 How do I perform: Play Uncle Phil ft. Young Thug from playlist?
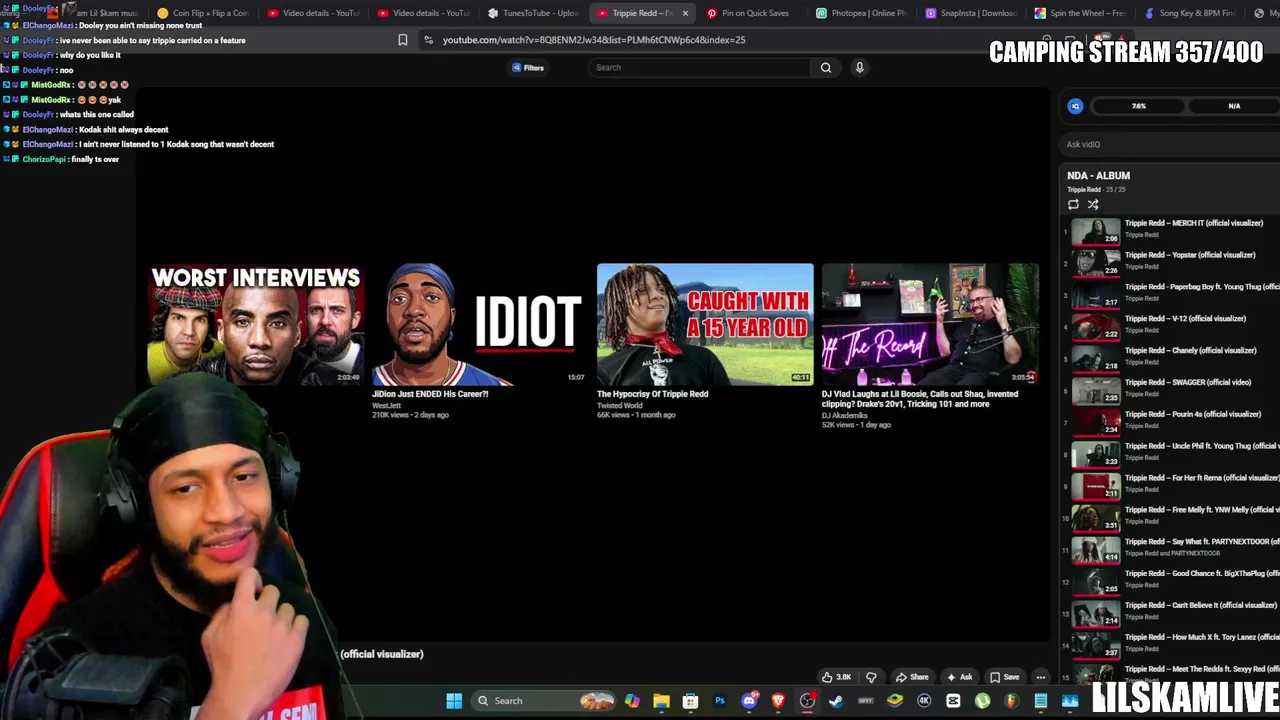pos(1172,455)
